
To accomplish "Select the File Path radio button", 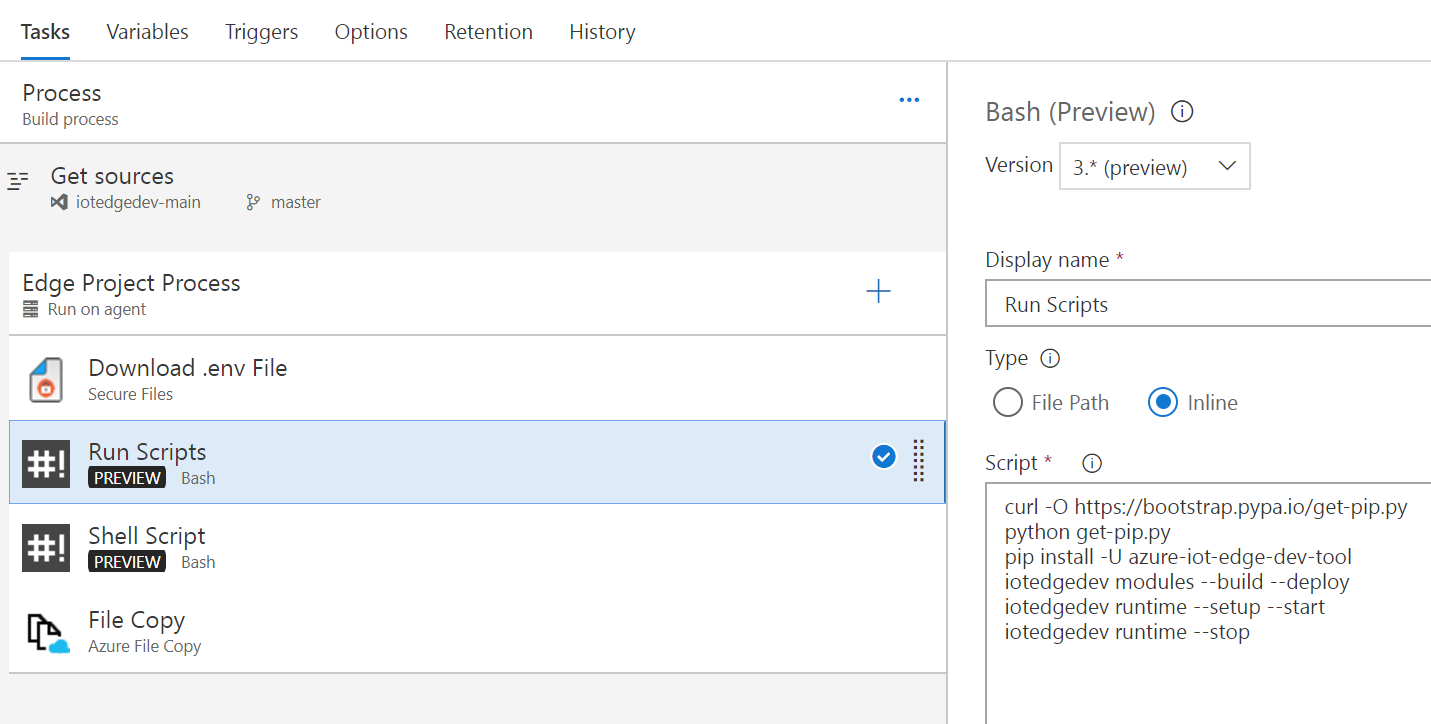I will tap(1007, 402).
